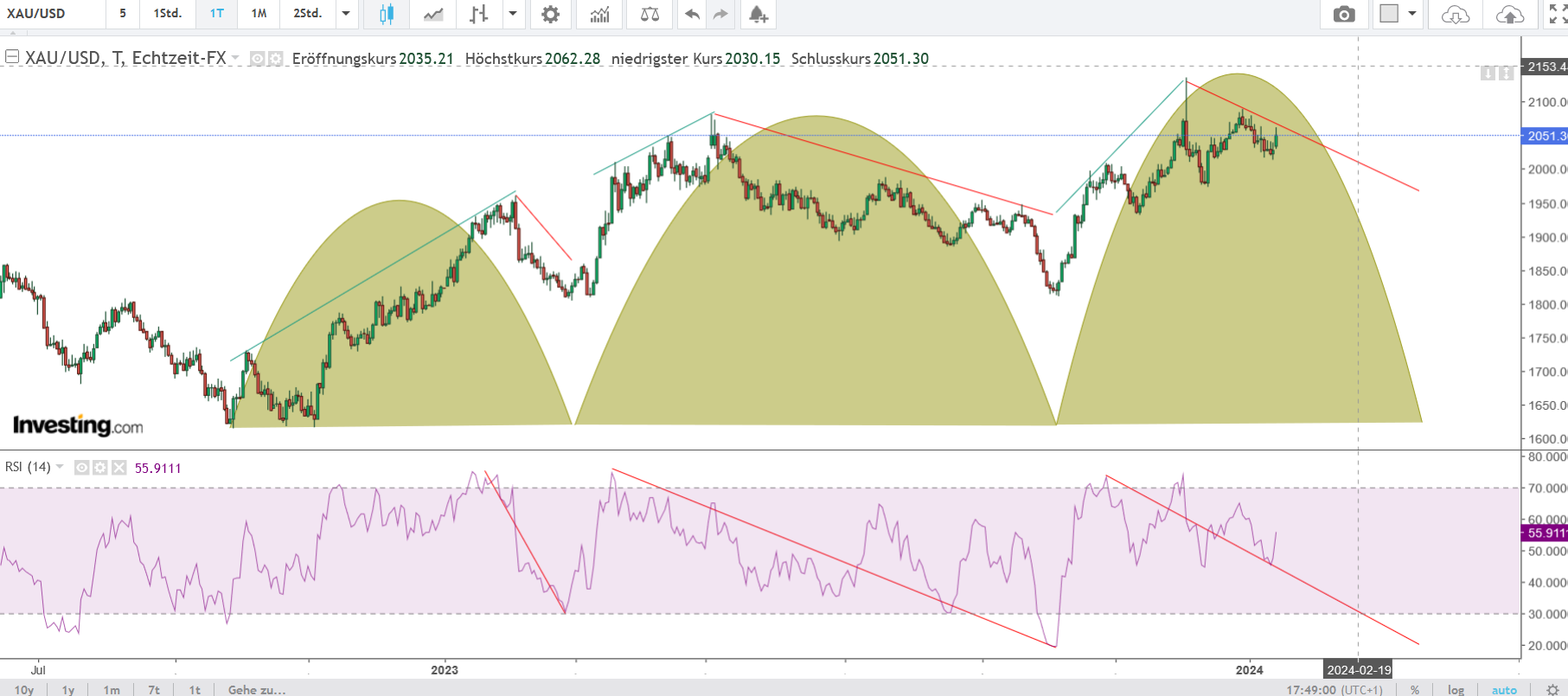Switch to the 1M timeframe
Viewport: 1568px width, 696px height.
pos(259,14)
